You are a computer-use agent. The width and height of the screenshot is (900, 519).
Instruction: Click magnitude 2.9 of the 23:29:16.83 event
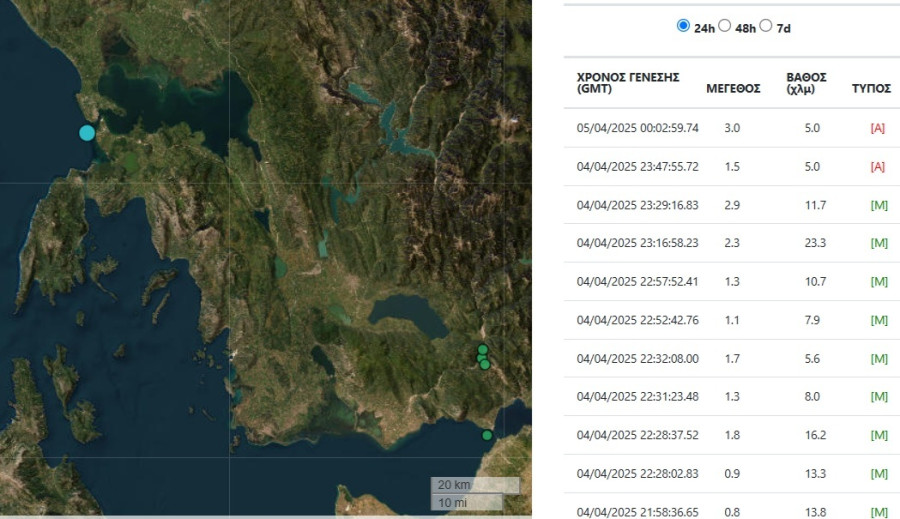coord(732,205)
